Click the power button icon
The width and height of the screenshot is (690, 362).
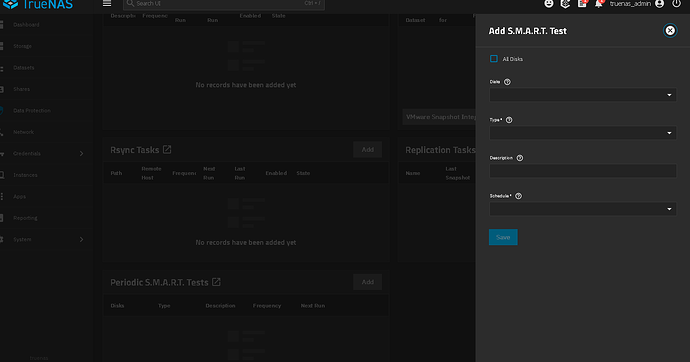(x=676, y=4)
